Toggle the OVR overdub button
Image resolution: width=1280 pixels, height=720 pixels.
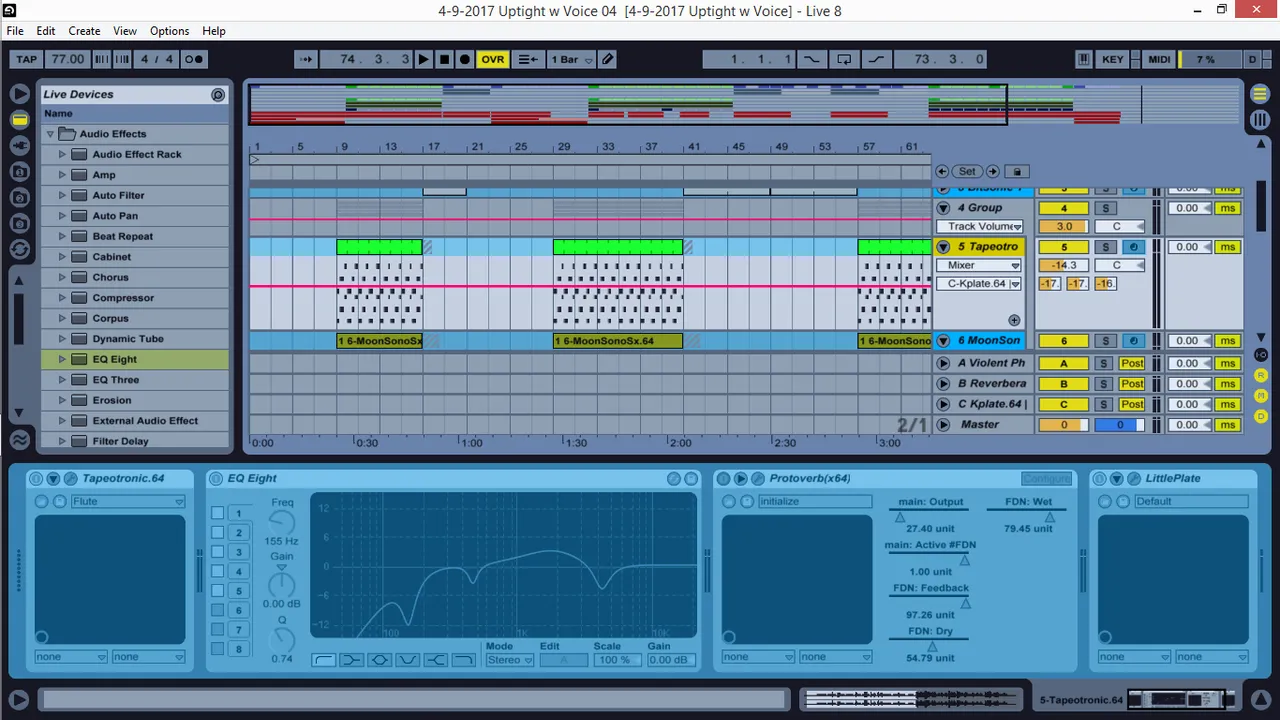point(493,59)
